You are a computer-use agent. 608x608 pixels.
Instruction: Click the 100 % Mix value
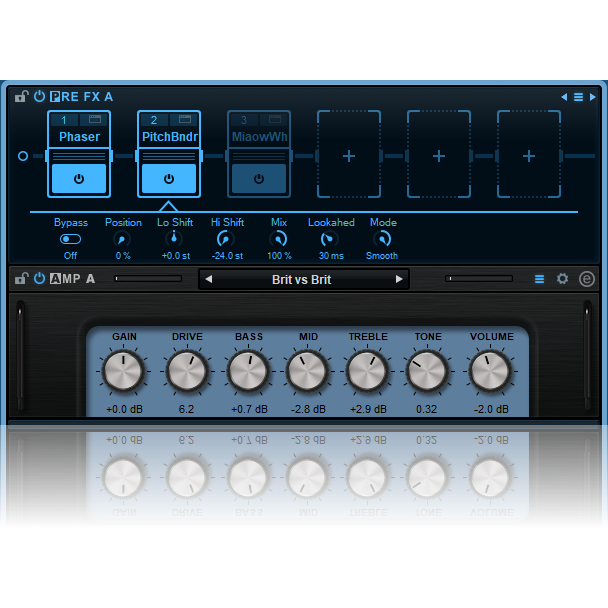coord(279,256)
